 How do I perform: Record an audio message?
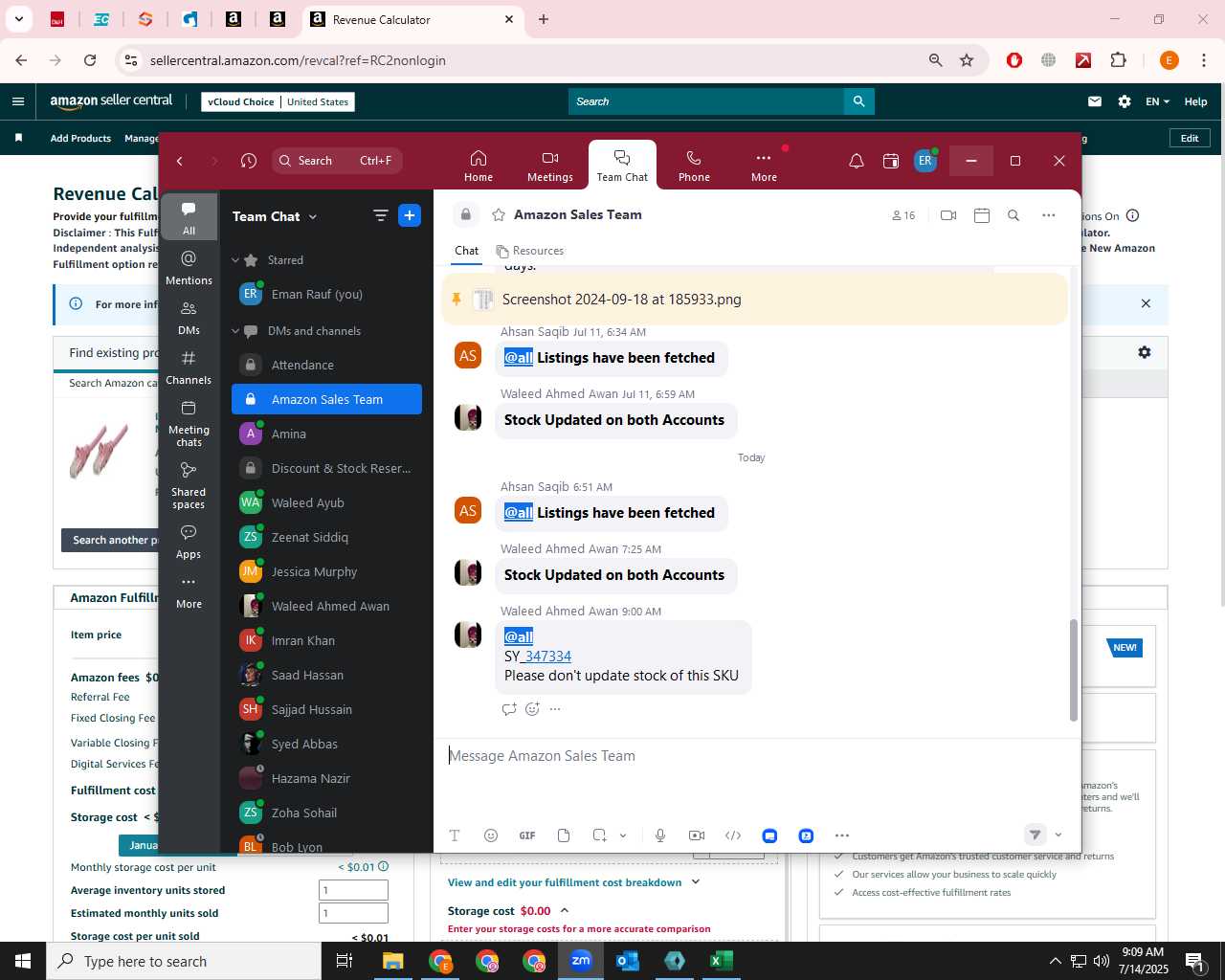(x=660, y=835)
